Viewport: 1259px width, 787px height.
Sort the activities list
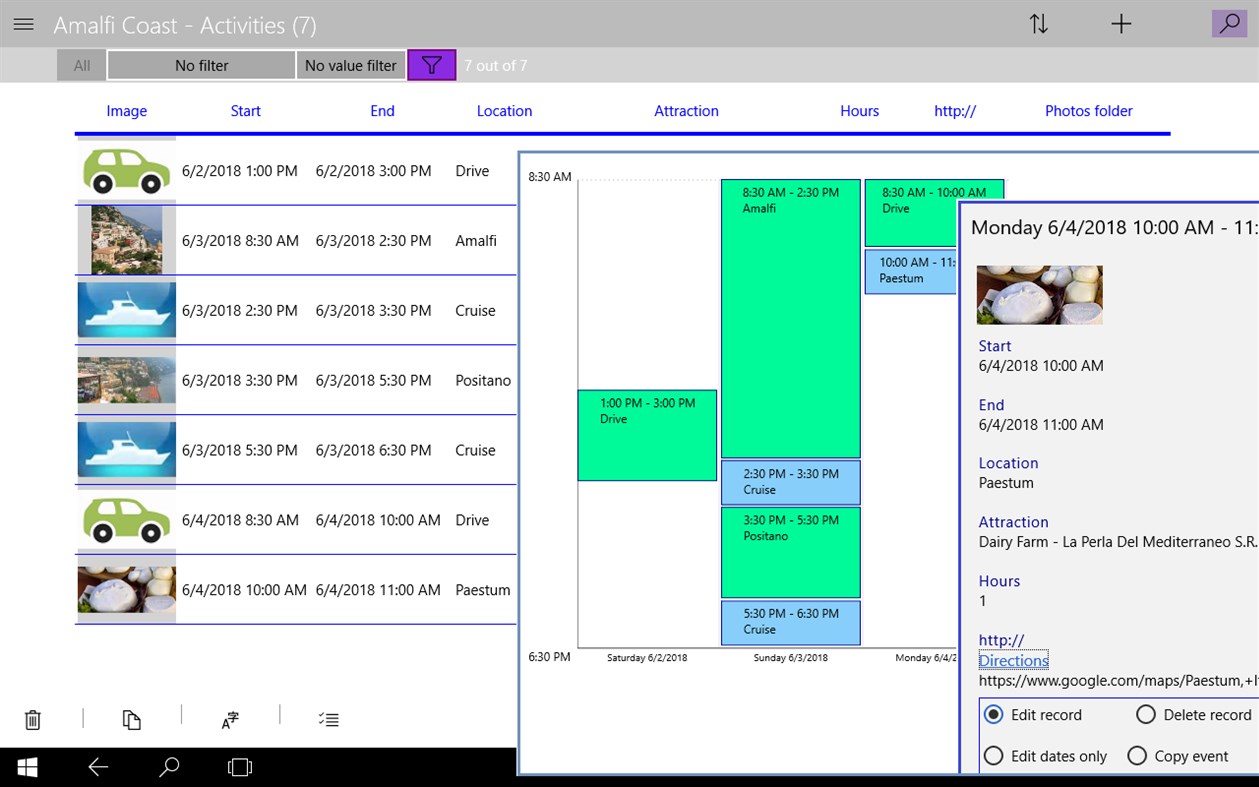1039,24
